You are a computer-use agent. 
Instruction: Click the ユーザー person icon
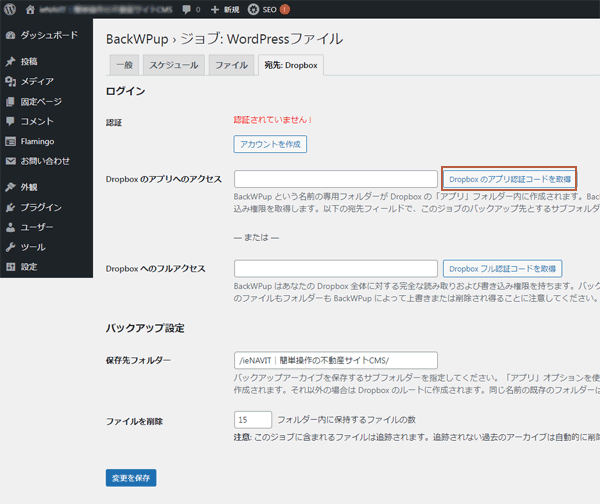click(x=11, y=227)
